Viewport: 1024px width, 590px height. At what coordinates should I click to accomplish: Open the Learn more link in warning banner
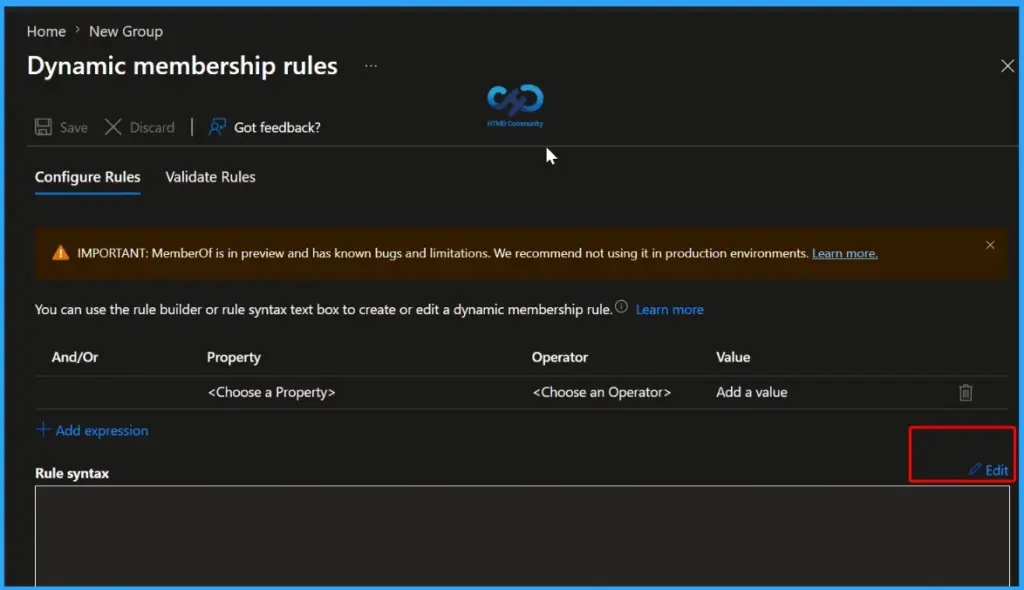(x=844, y=254)
